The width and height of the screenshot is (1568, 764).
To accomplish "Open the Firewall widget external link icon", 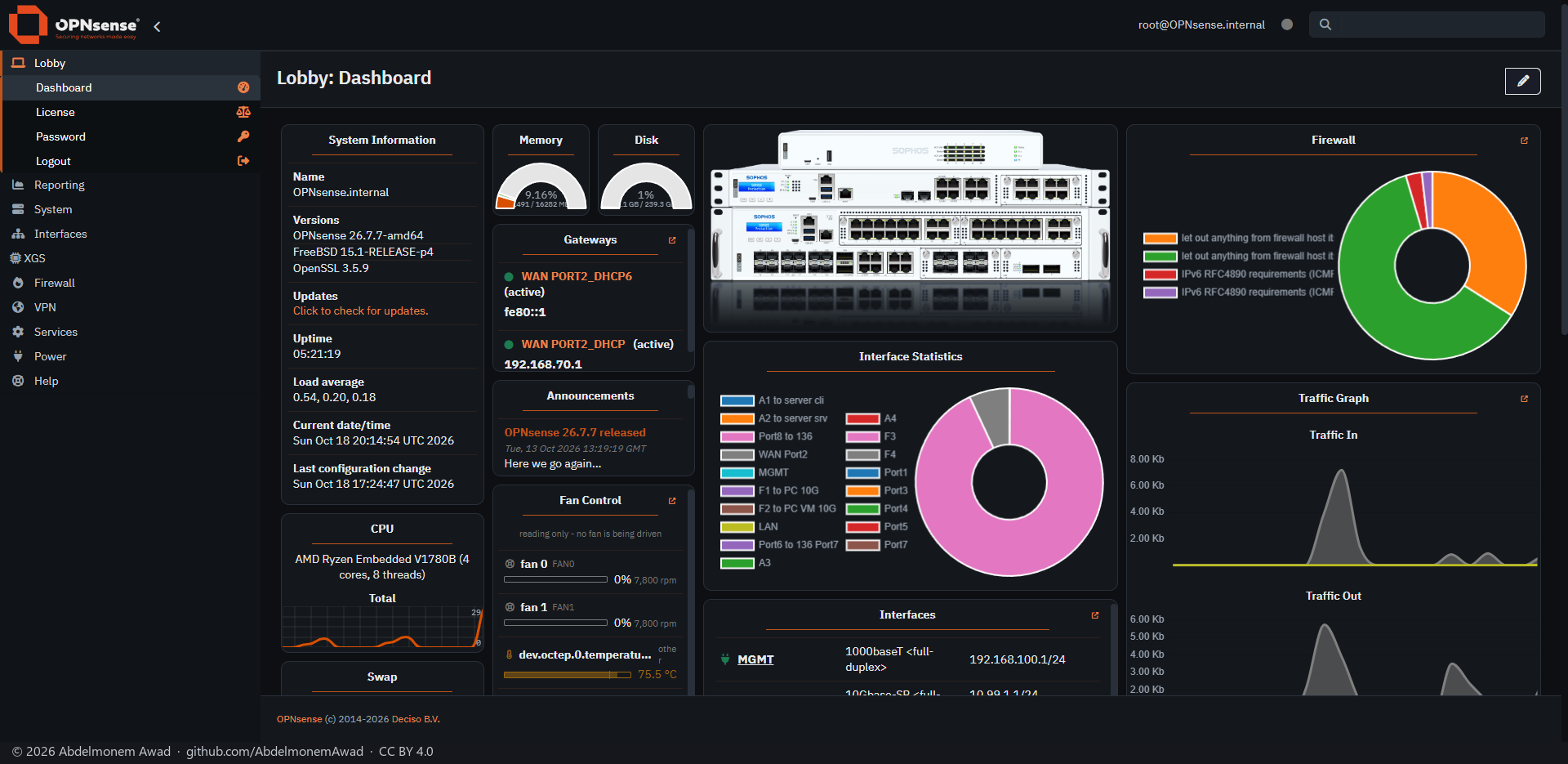I will (x=1524, y=141).
